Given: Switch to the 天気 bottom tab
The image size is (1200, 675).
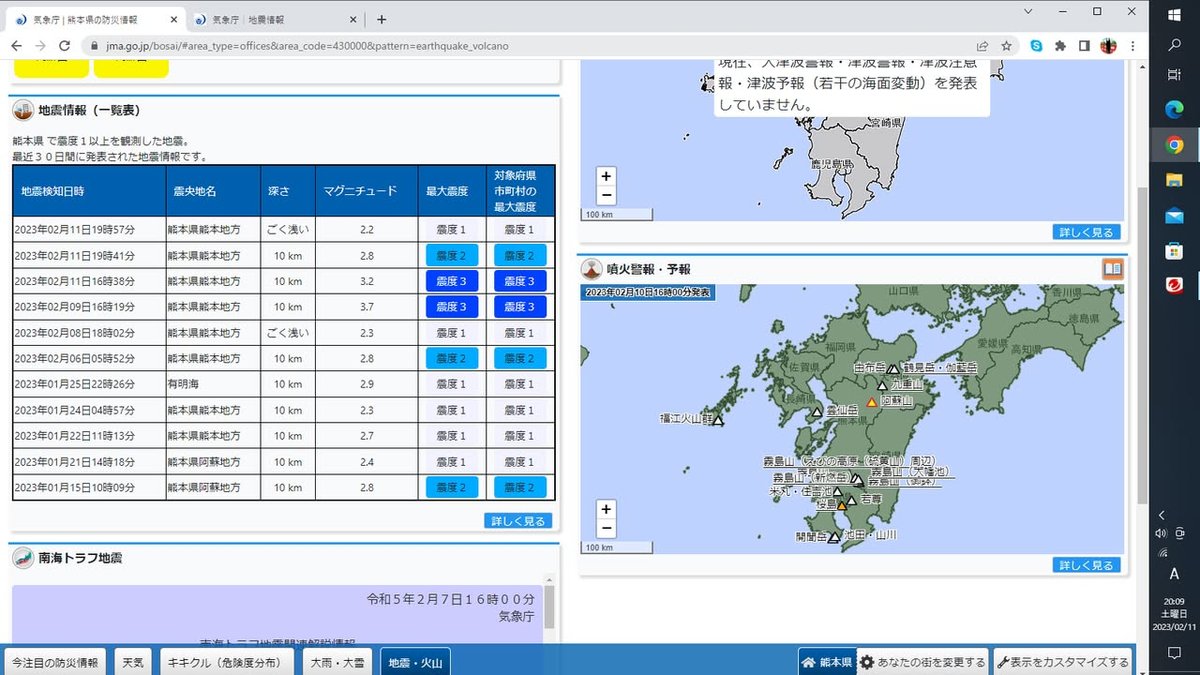Looking at the screenshot, I should pos(132,662).
